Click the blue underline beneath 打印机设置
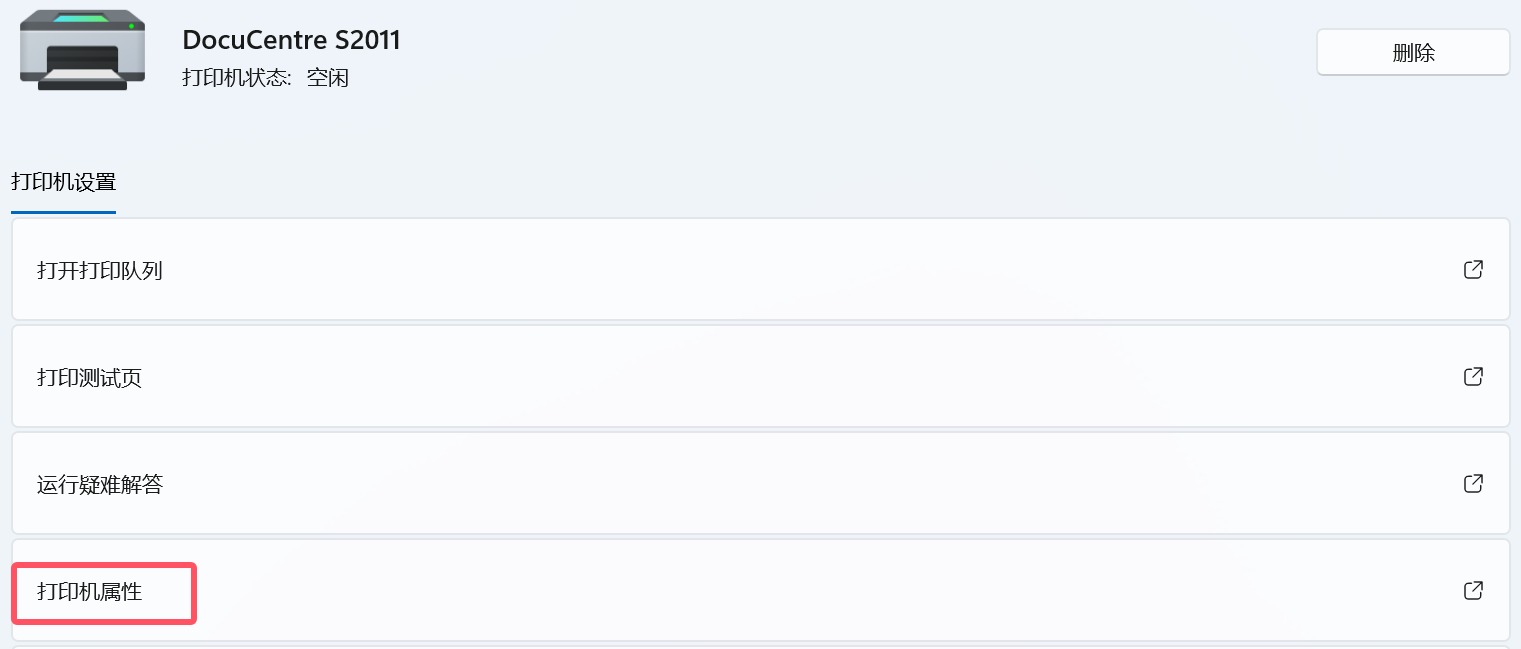The image size is (1521, 649). (63, 212)
